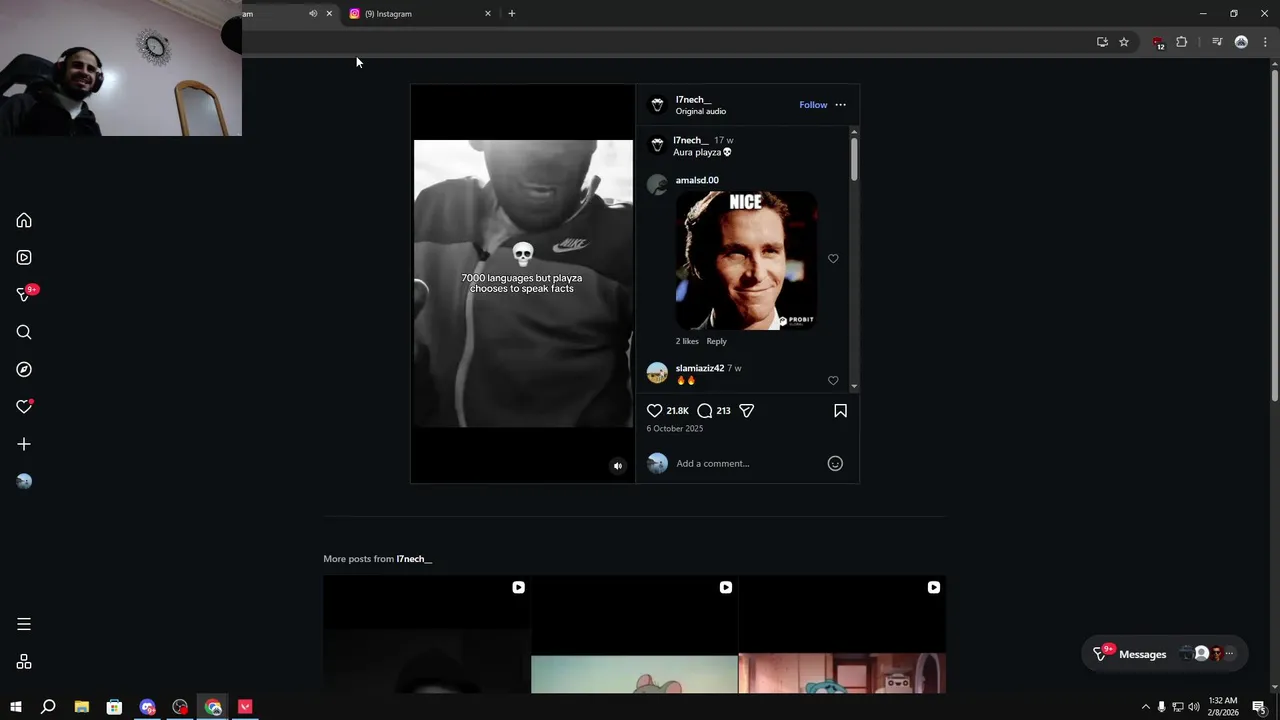
Task: View 2 likes on the comment
Action: [687, 342]
